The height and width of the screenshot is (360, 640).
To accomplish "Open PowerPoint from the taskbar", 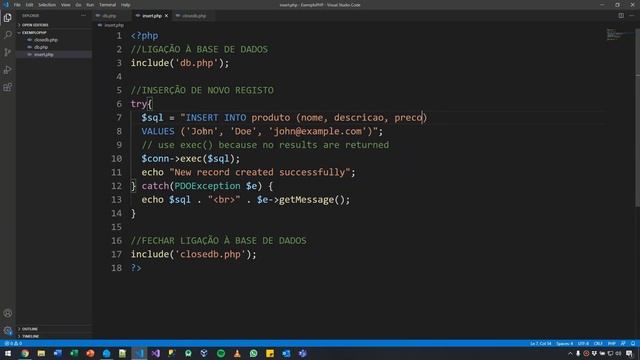I will point(90,353).
